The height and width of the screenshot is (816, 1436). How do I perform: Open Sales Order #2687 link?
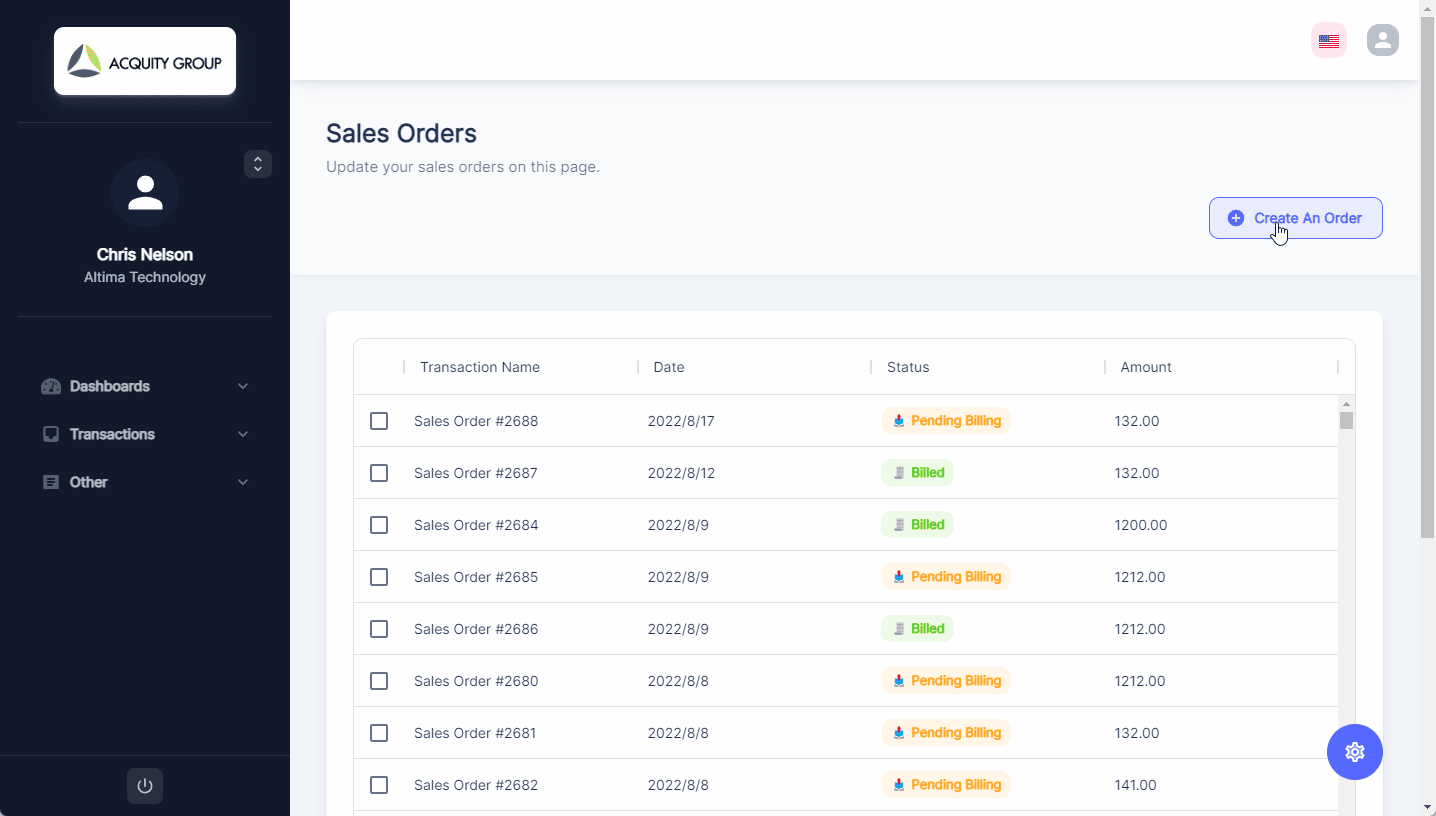click(x=475, y=473)
